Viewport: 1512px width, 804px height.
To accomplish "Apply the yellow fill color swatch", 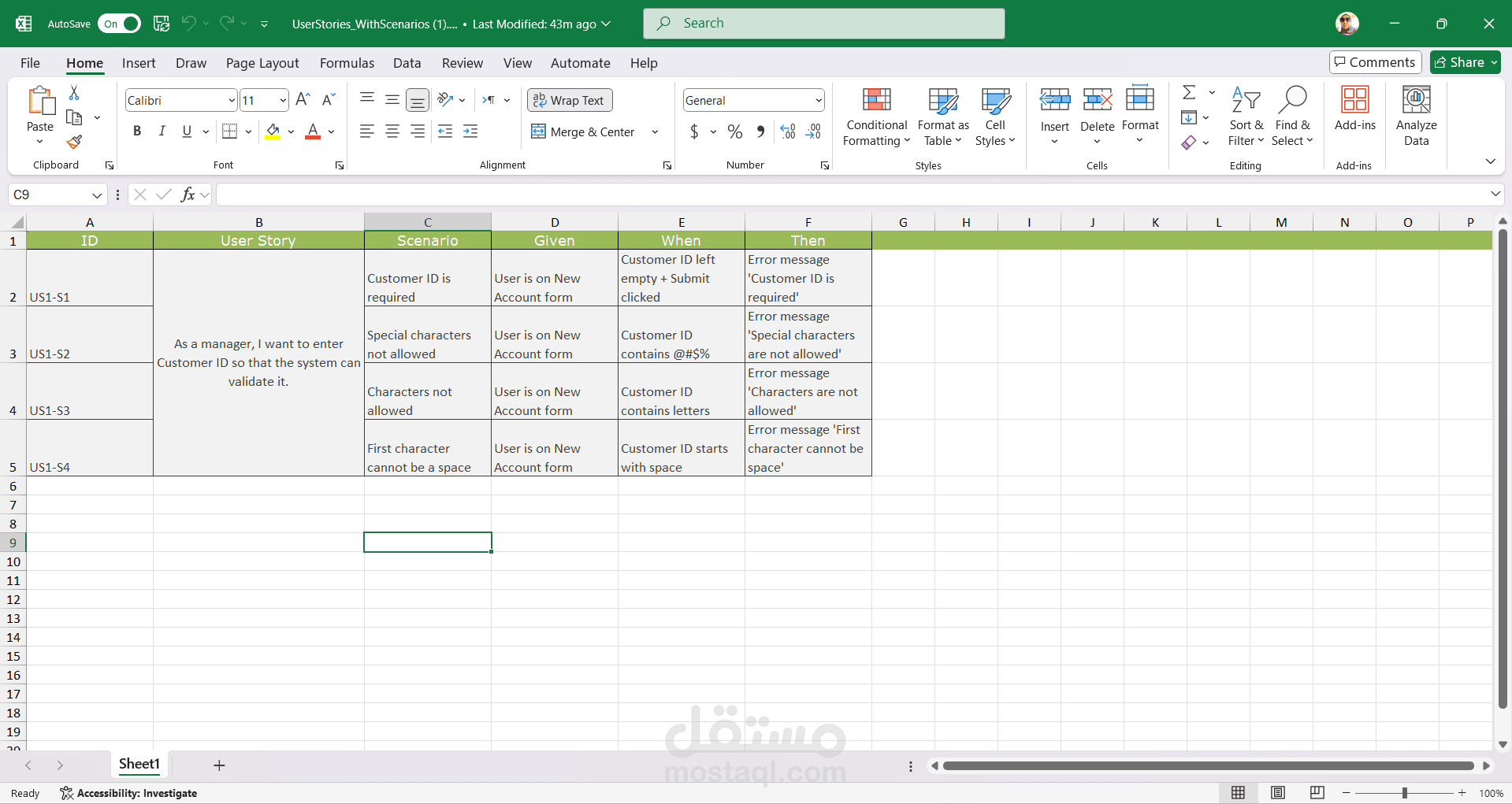I will pyautogui.click(x=273, y=132).
